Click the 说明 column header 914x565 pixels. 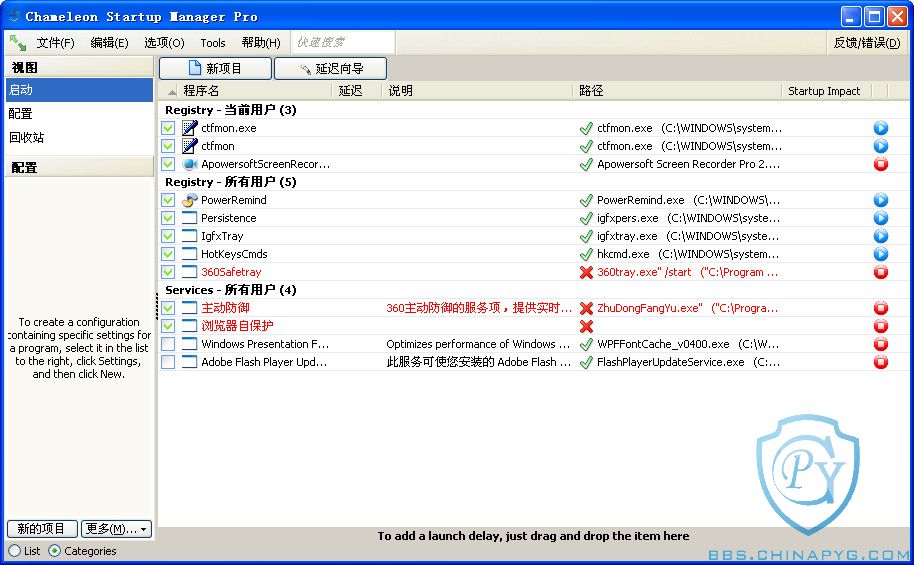point(400,91)
